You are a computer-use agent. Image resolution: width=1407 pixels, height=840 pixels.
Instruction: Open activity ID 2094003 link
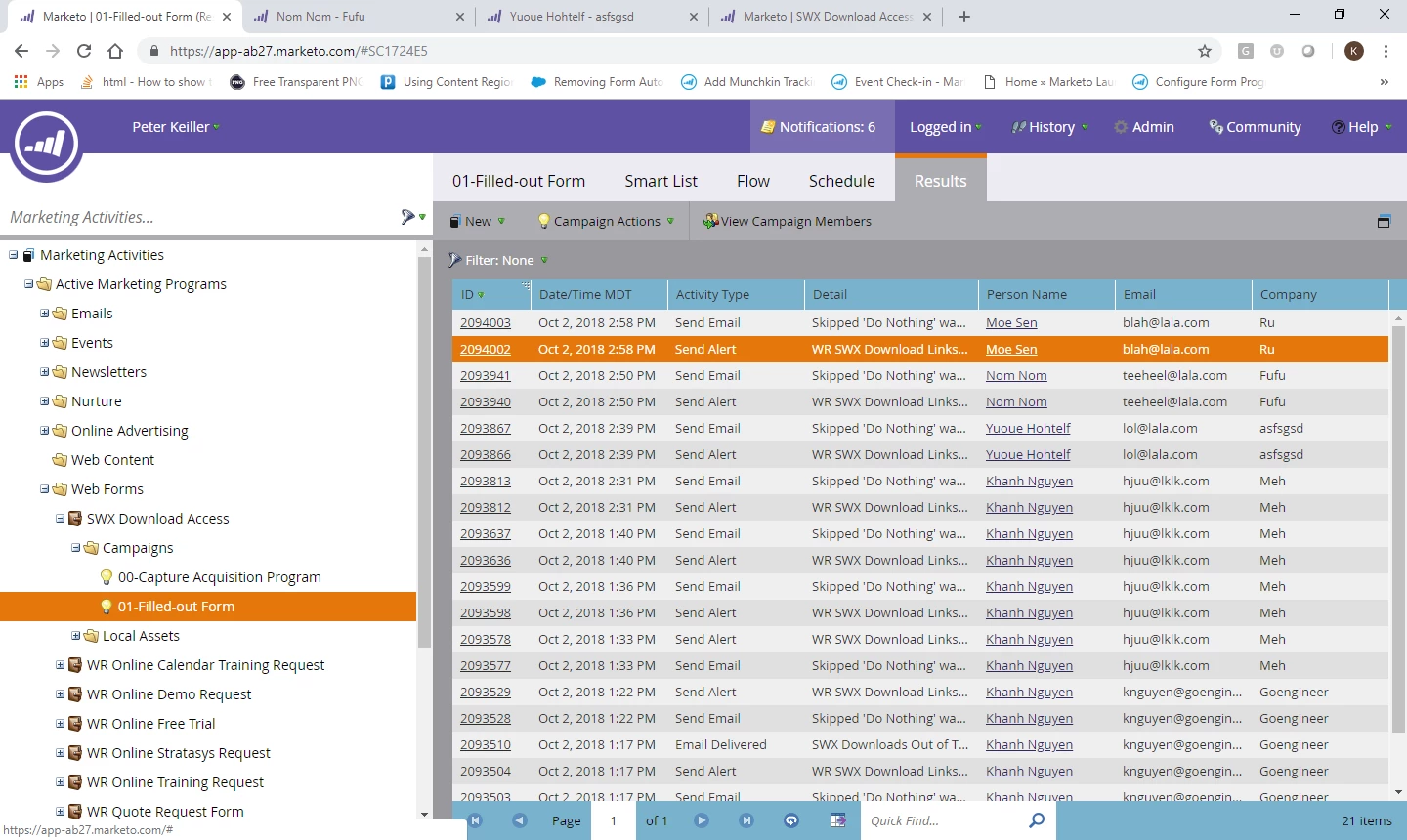[x=486, y=323]
